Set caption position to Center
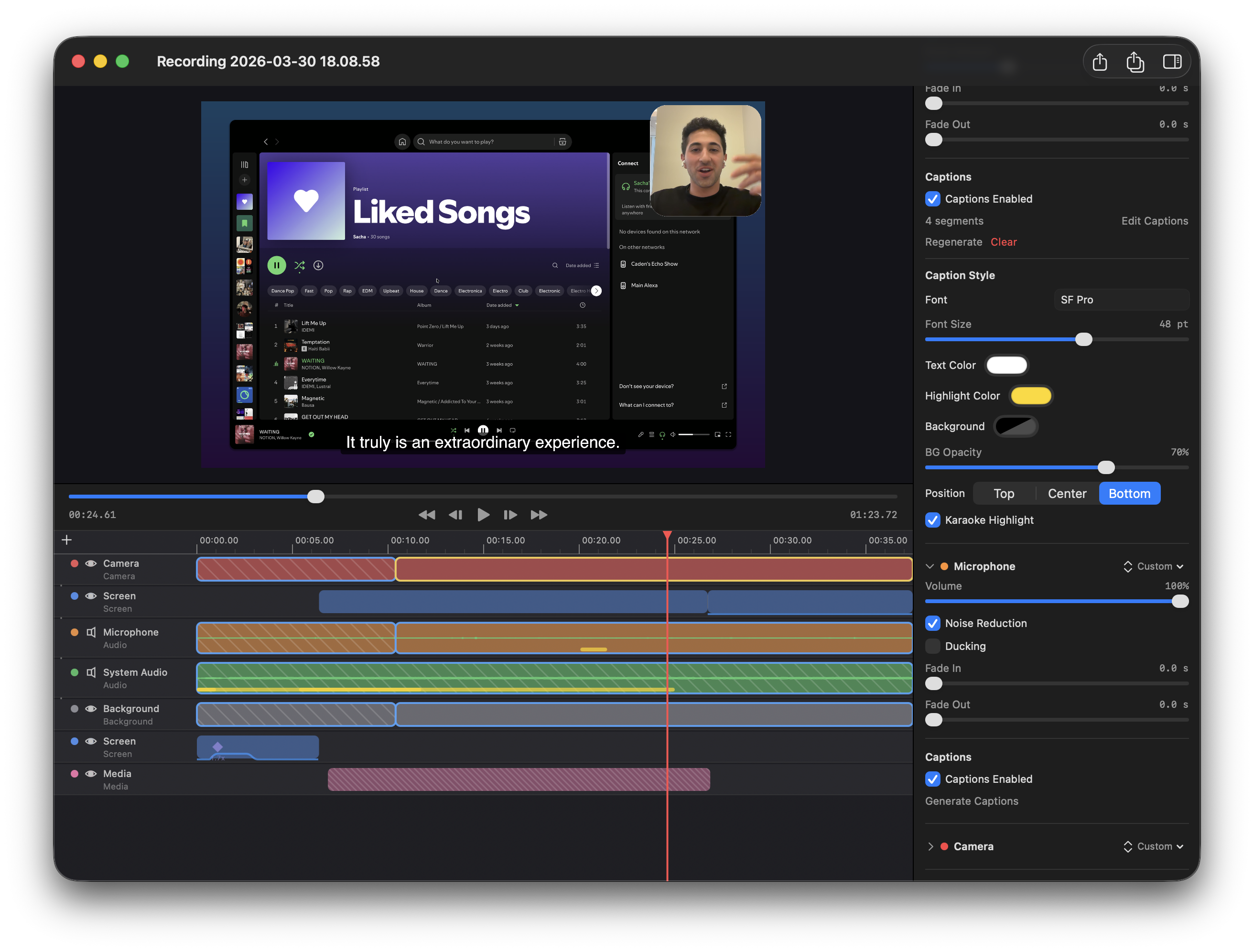This screenshot has height=952, width=1254. point(1067,493)
